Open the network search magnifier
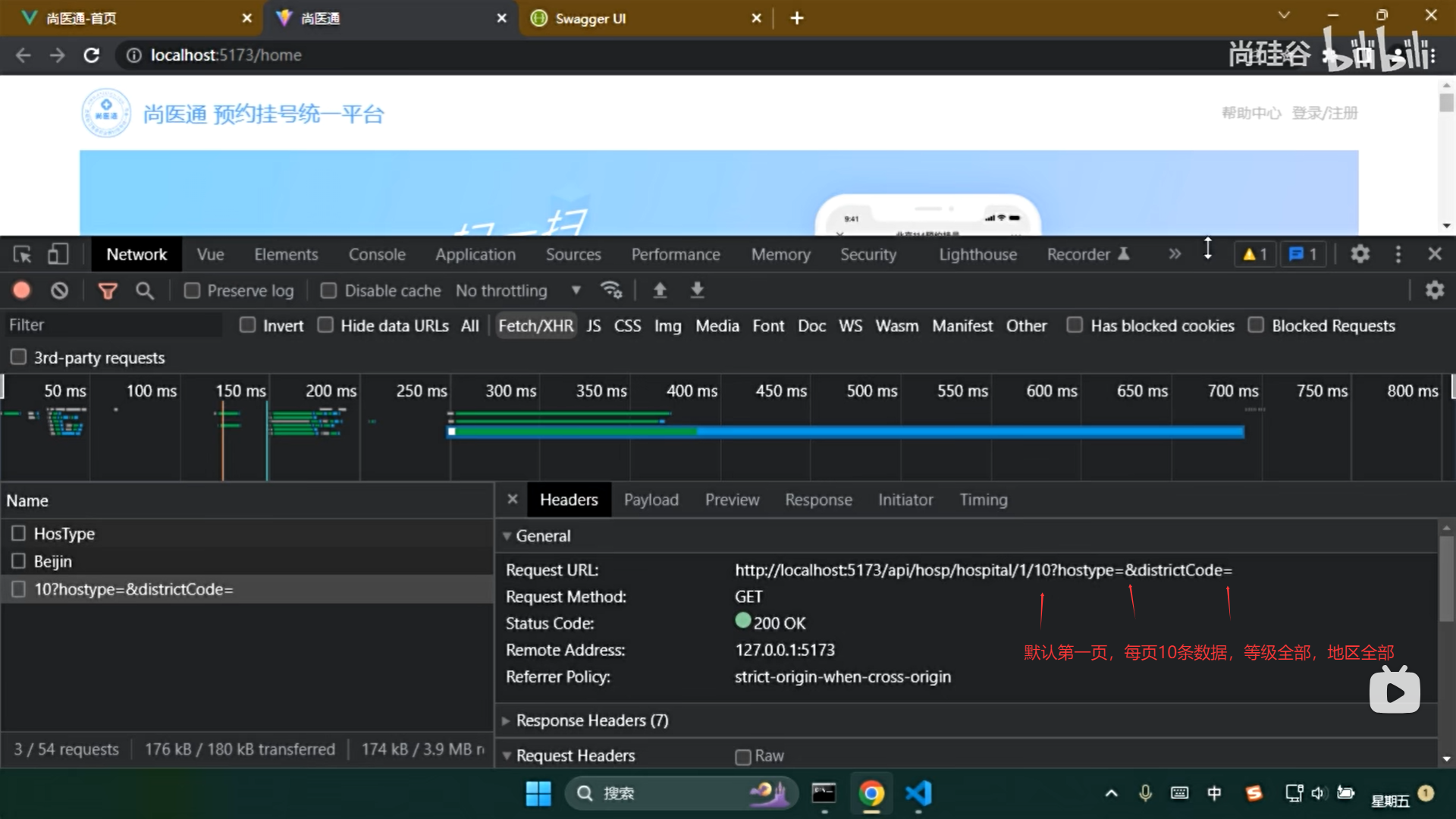1456x819 pixels. [x=144, y=290]
